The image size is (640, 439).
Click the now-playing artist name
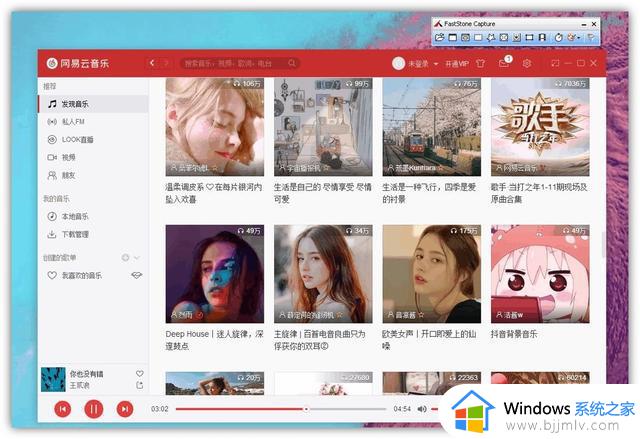(80, 385)
